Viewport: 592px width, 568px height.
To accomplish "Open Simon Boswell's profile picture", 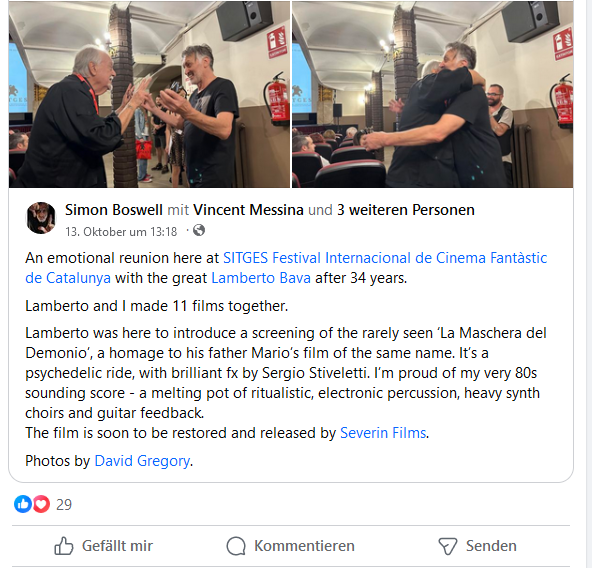I will click(41, 218).
